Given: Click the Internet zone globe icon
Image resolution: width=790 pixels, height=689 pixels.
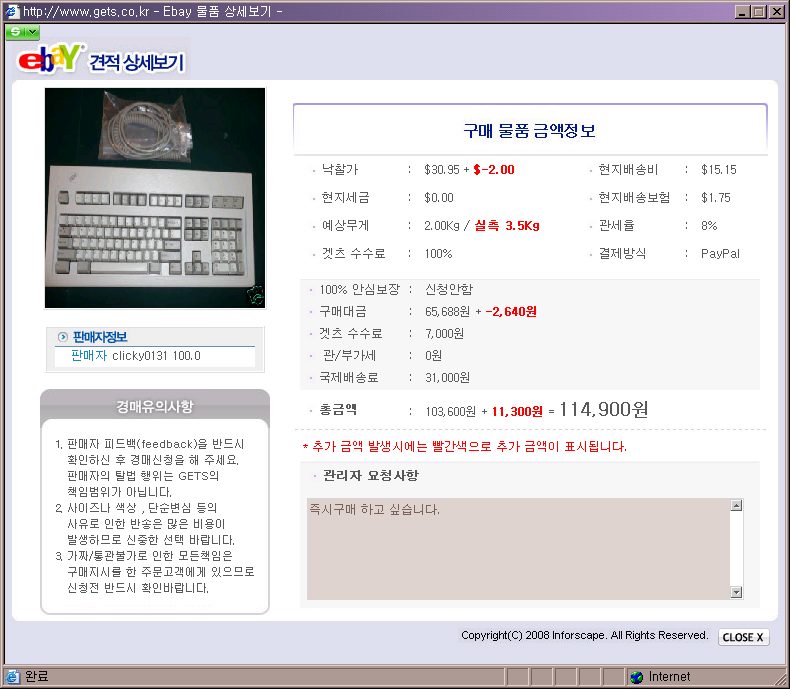Looking at the screenshot, I should click(637, 677).
